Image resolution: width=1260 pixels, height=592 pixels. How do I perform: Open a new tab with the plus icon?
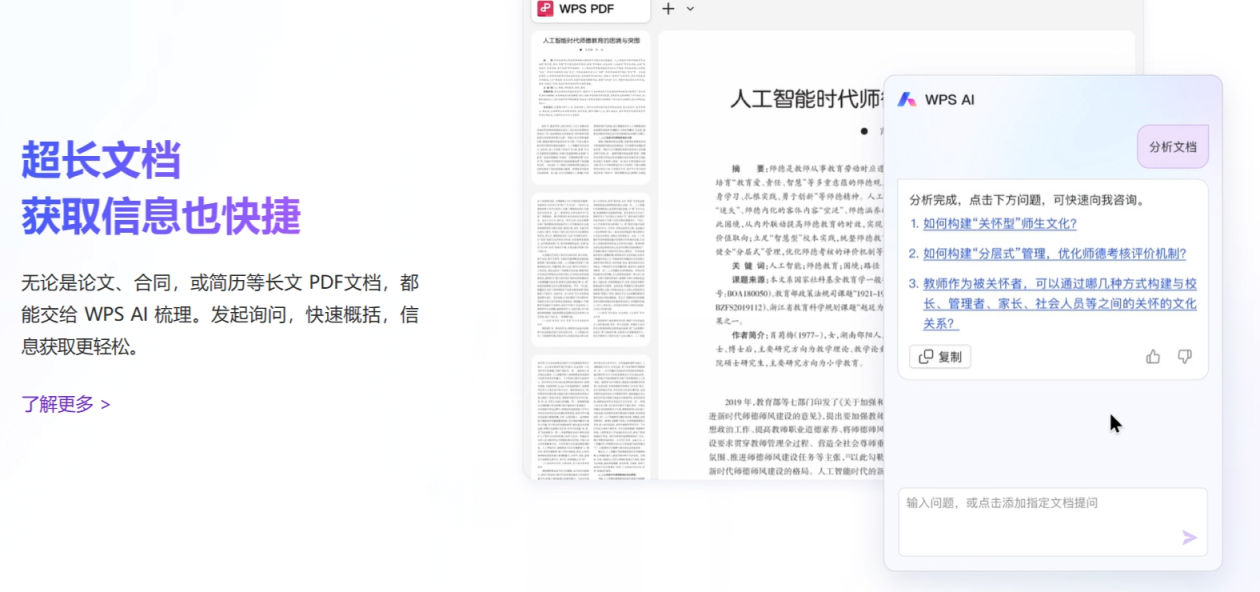(668, 9)
